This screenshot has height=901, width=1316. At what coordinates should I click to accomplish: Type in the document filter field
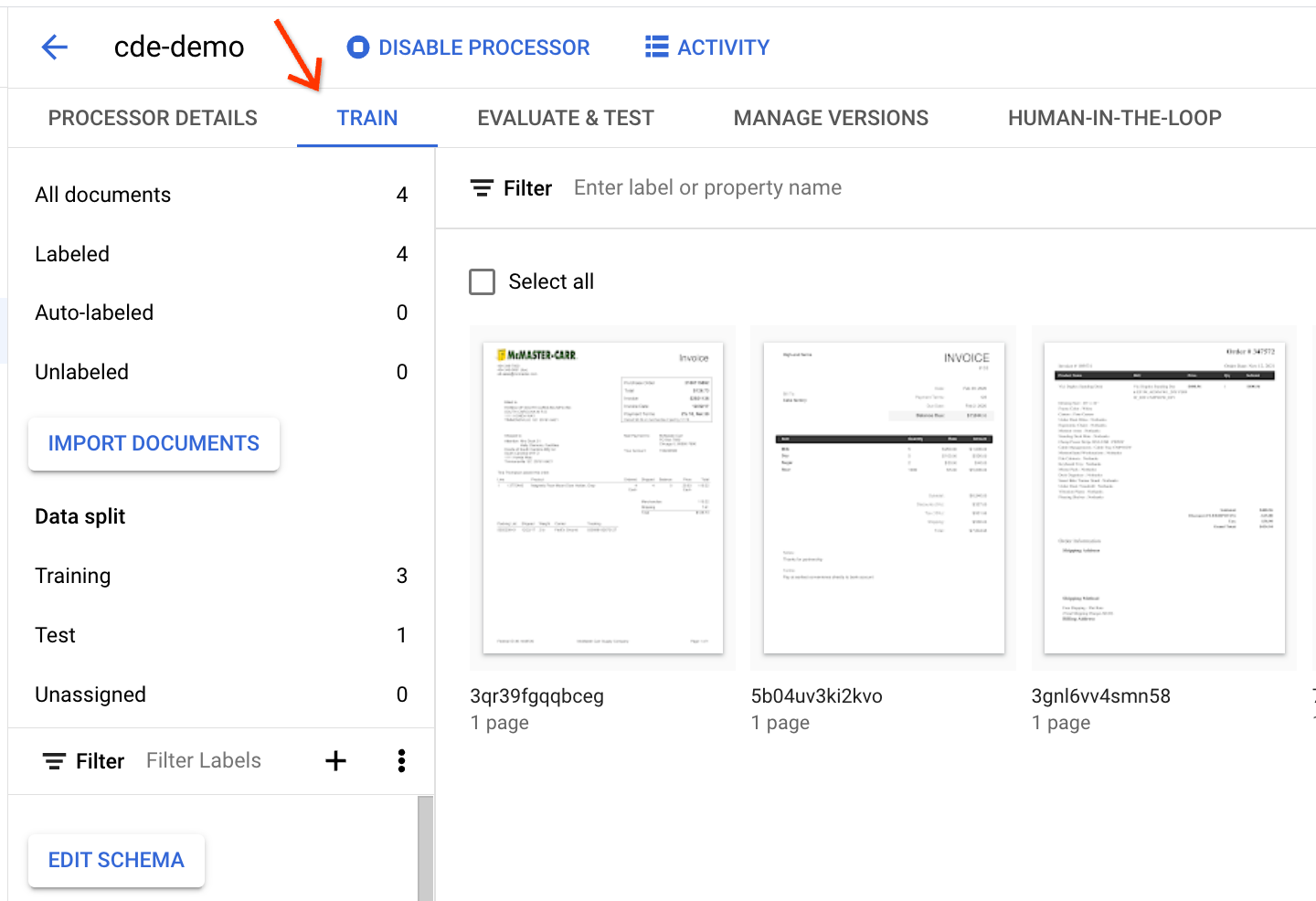(822, 188)
